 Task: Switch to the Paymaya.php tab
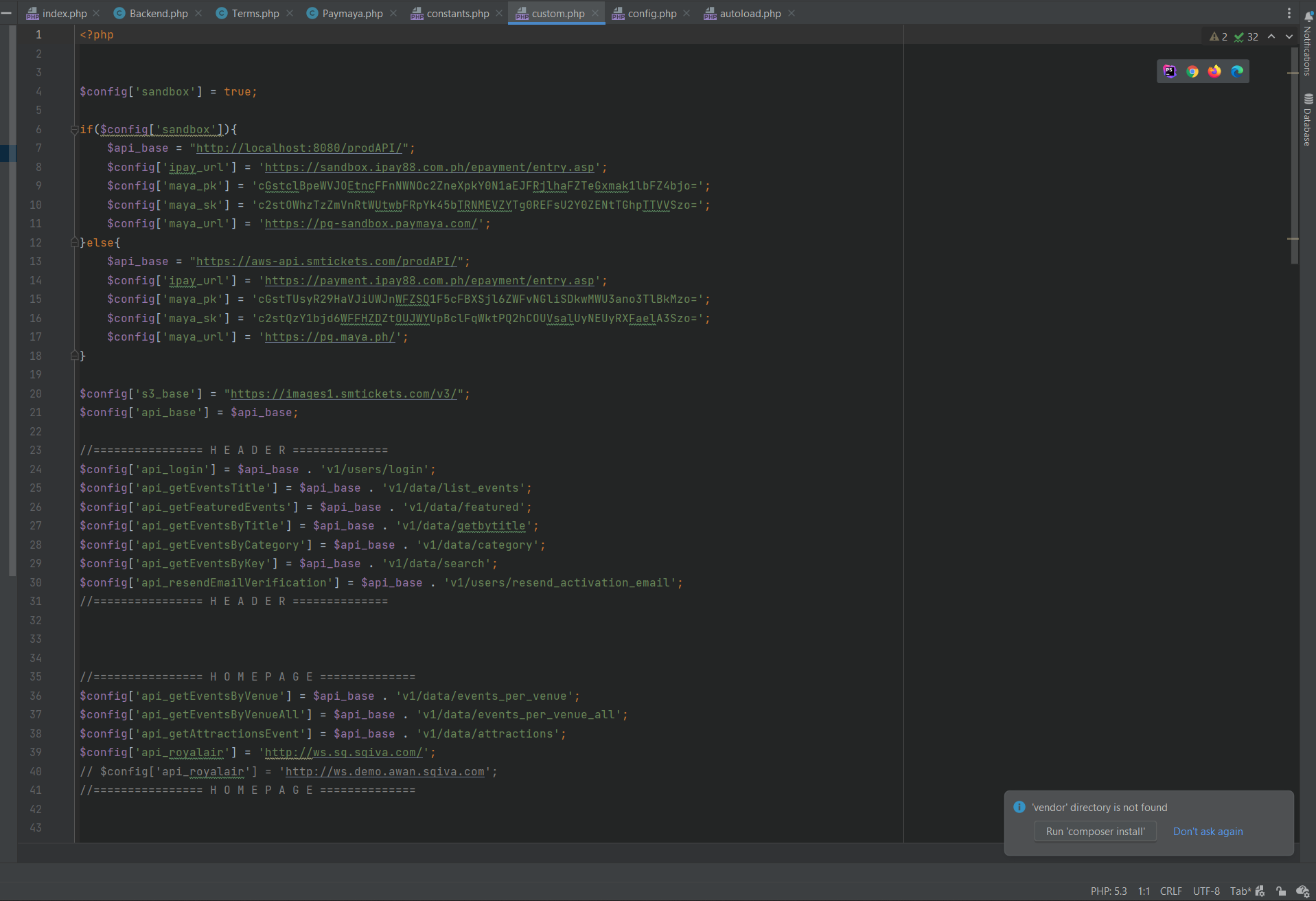(x=352, y=14)
